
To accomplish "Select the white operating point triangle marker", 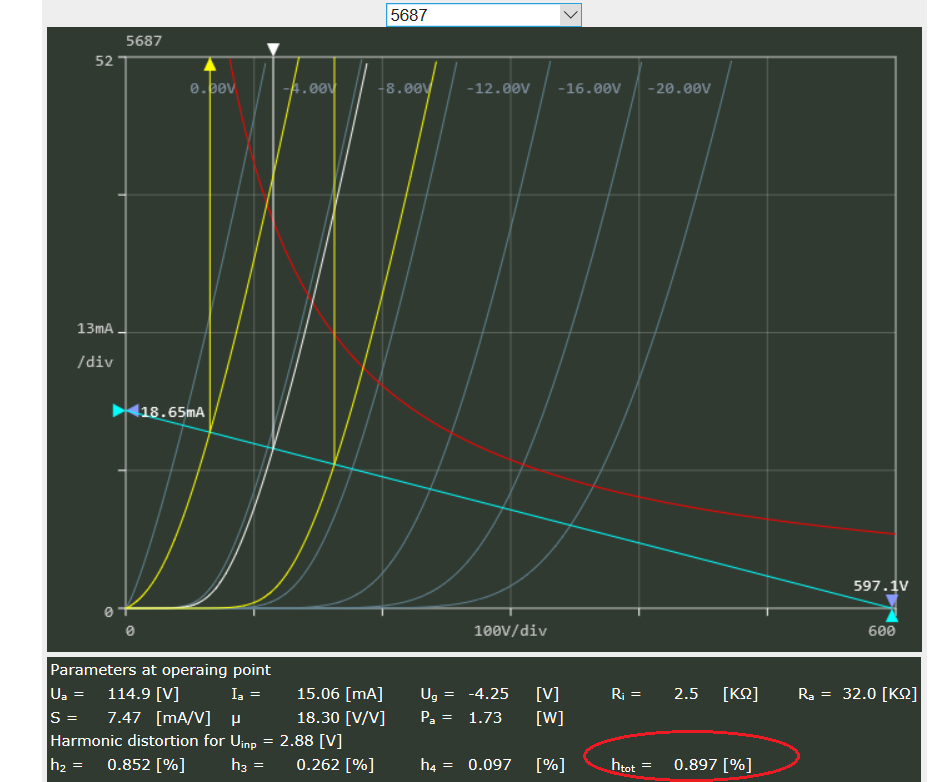I will (x=273, y=49).
